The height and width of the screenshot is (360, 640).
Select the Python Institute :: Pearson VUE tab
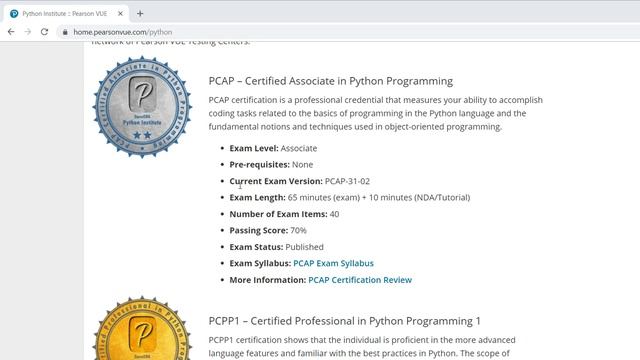tap(66, 13)
